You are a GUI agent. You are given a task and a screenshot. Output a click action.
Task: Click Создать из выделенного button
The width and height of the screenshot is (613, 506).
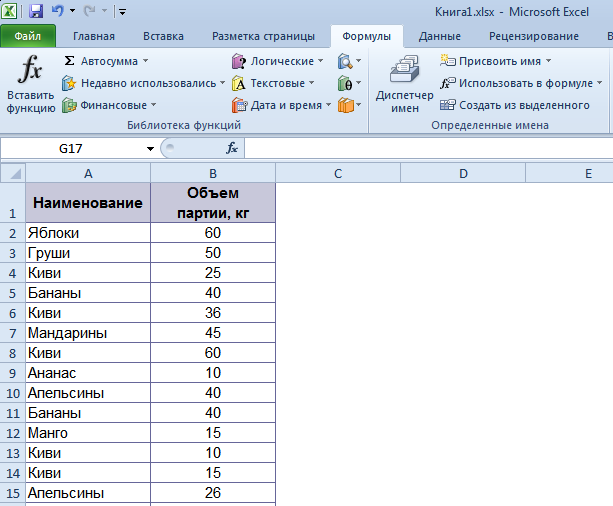[x=515, y=104]
